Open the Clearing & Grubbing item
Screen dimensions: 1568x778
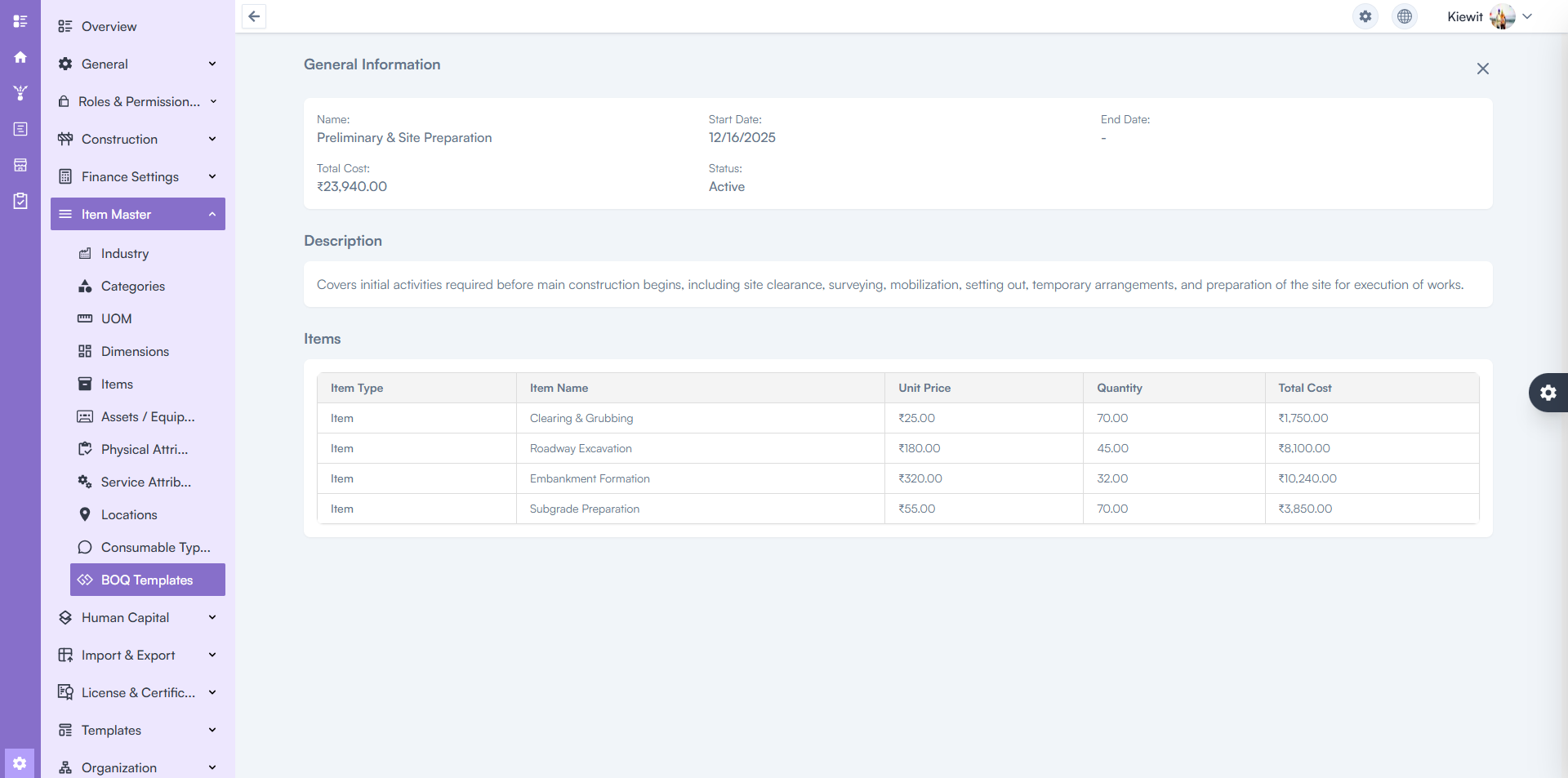tap(581, 418)
